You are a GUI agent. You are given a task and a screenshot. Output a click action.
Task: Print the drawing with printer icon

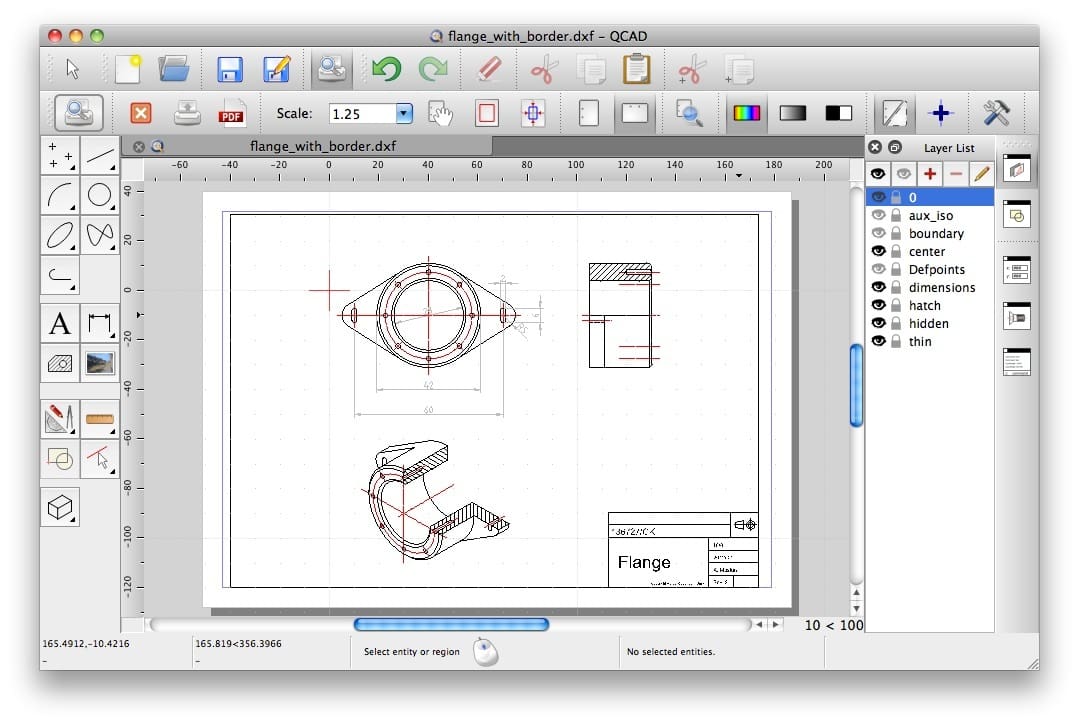(x=186, y=113)
